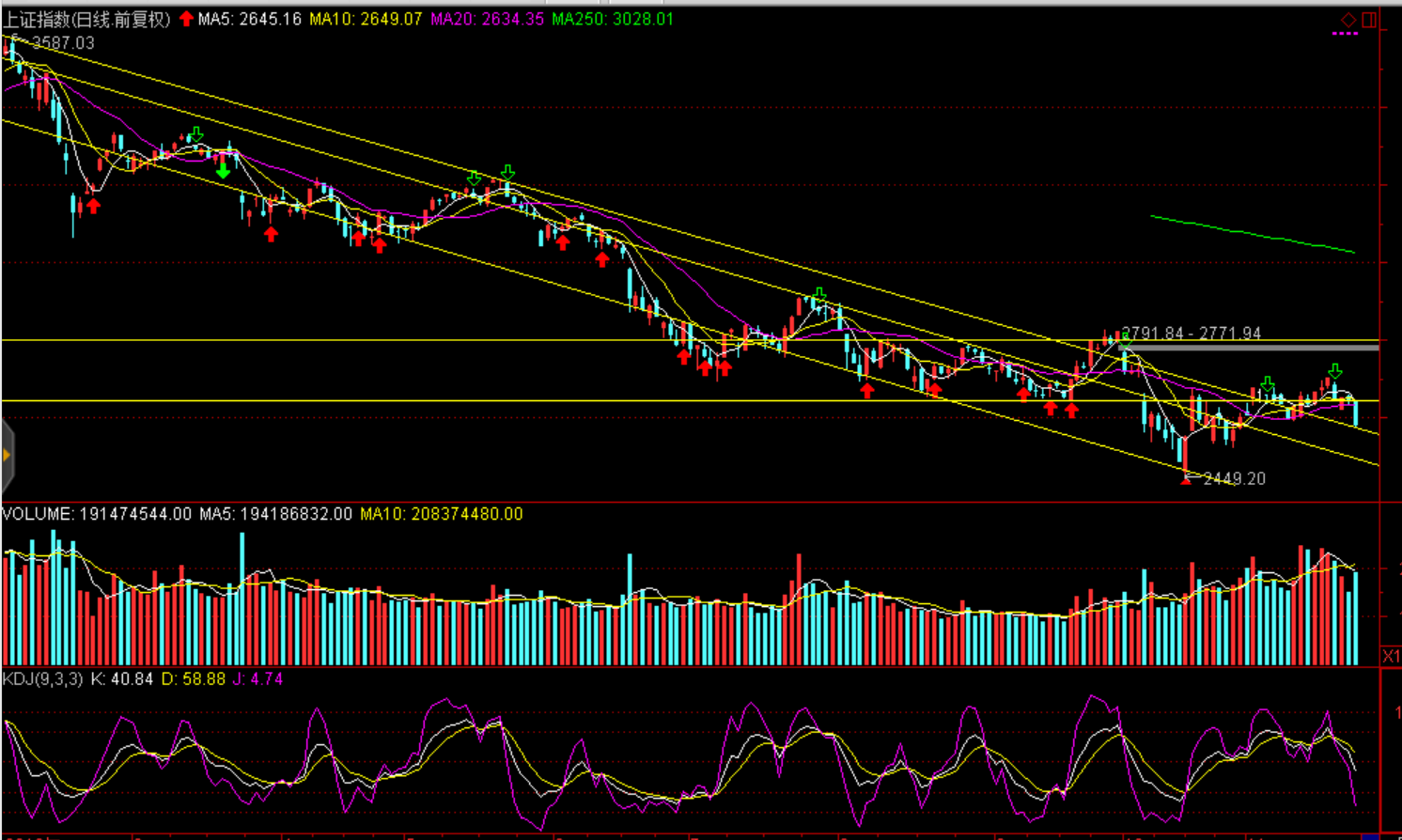Select the magenta MA20 indicator label

pyautogui.click(x=487, y=19)
